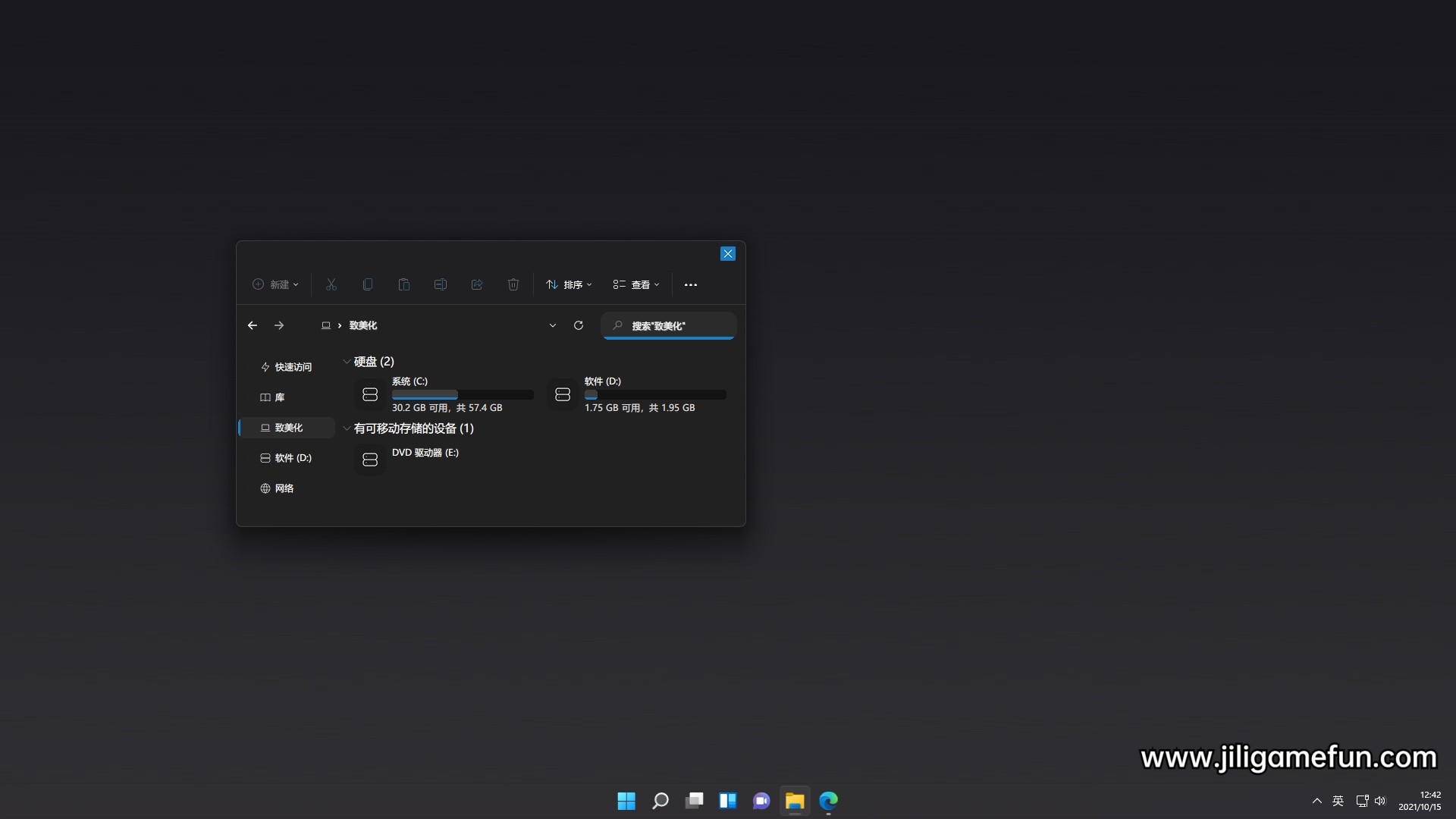Refresh the current folder view

coord(579,325)
